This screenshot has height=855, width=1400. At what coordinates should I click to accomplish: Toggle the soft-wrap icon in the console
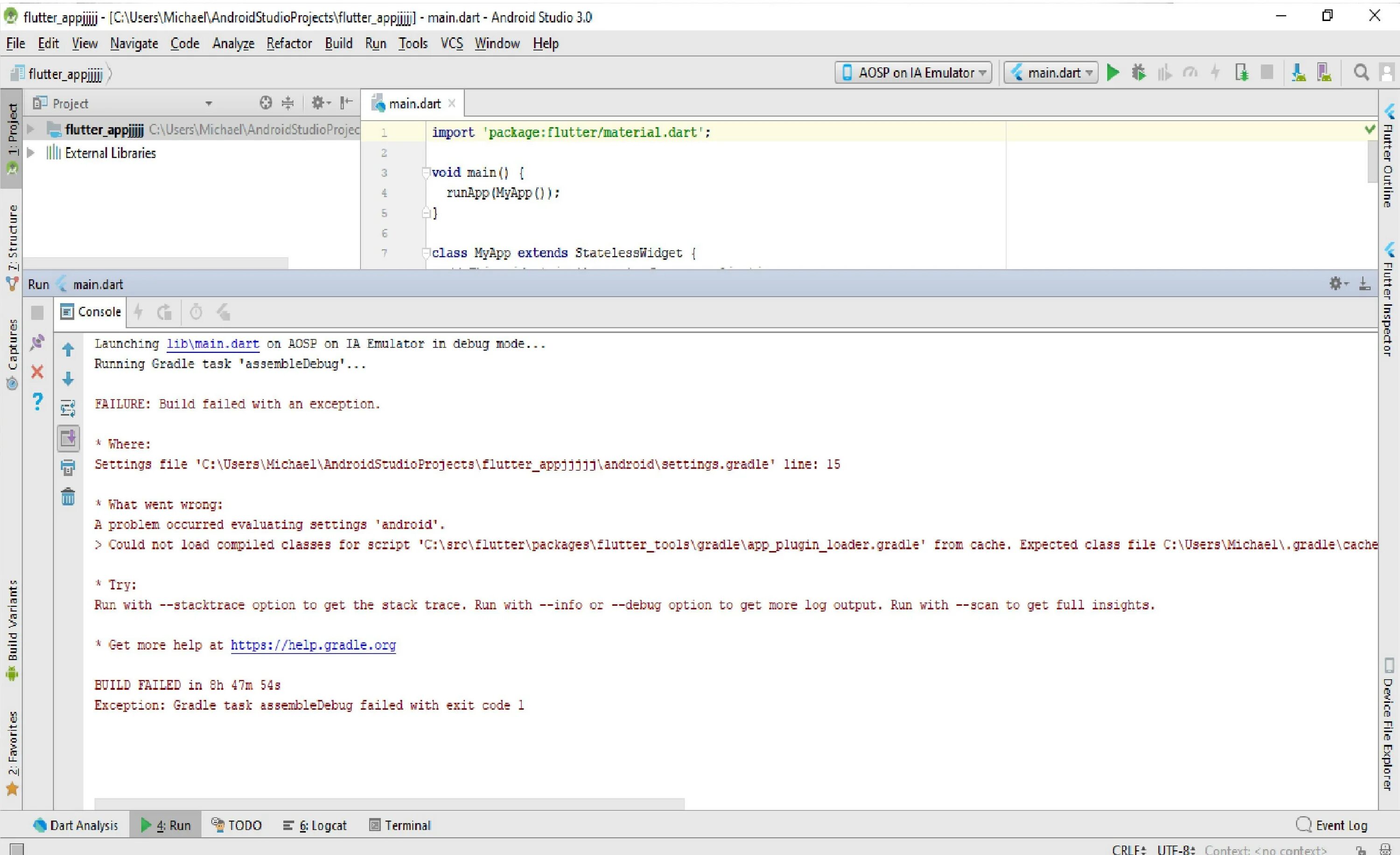(x=68, y=408)
